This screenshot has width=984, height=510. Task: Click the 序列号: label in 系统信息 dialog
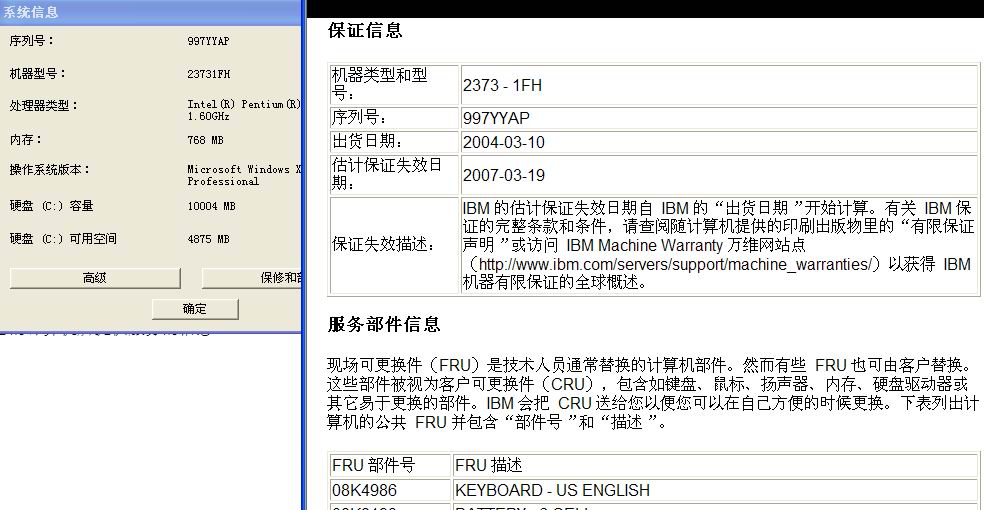coord(31,41)
